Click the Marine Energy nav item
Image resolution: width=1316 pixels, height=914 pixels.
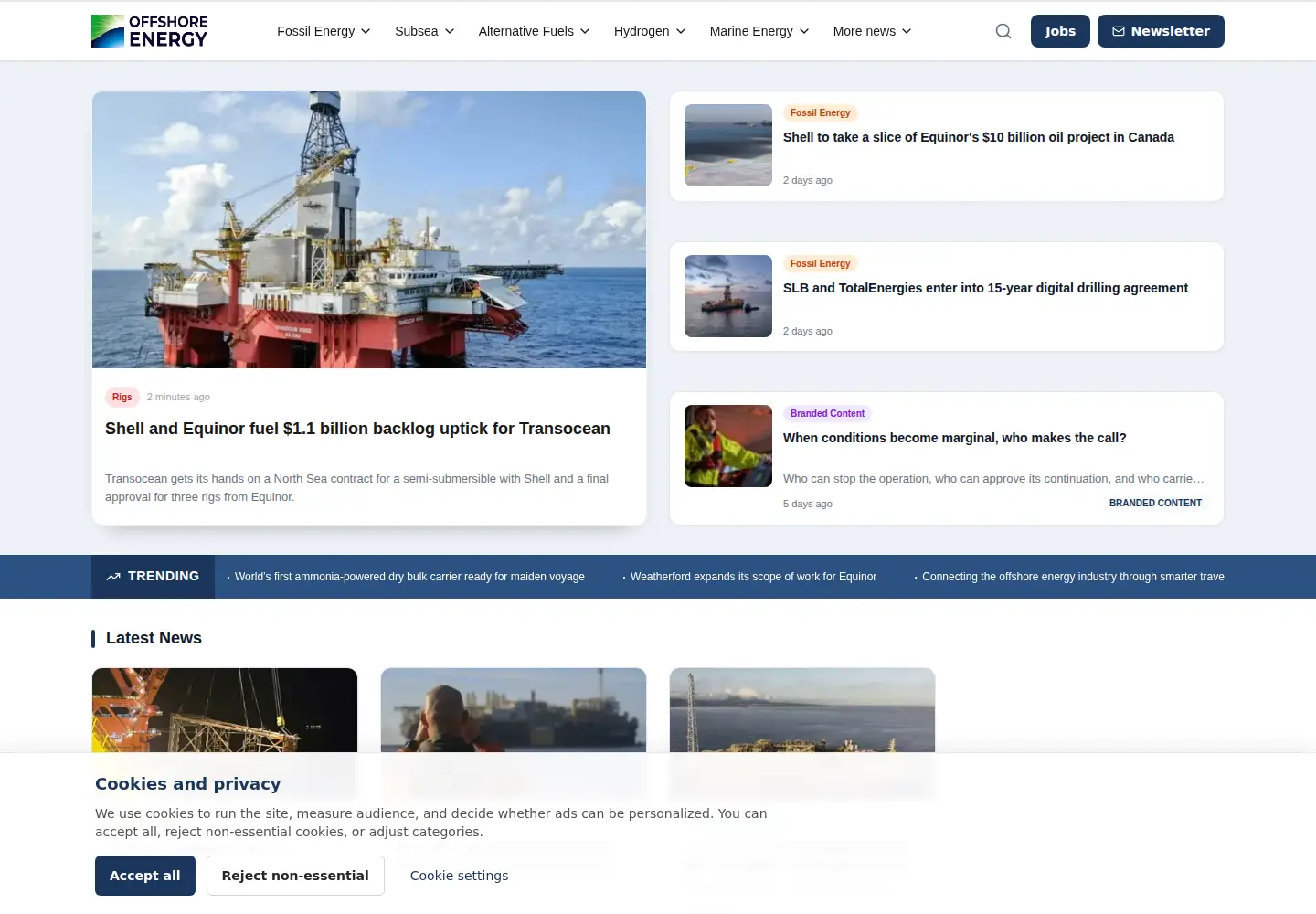[x=751, y=31]
